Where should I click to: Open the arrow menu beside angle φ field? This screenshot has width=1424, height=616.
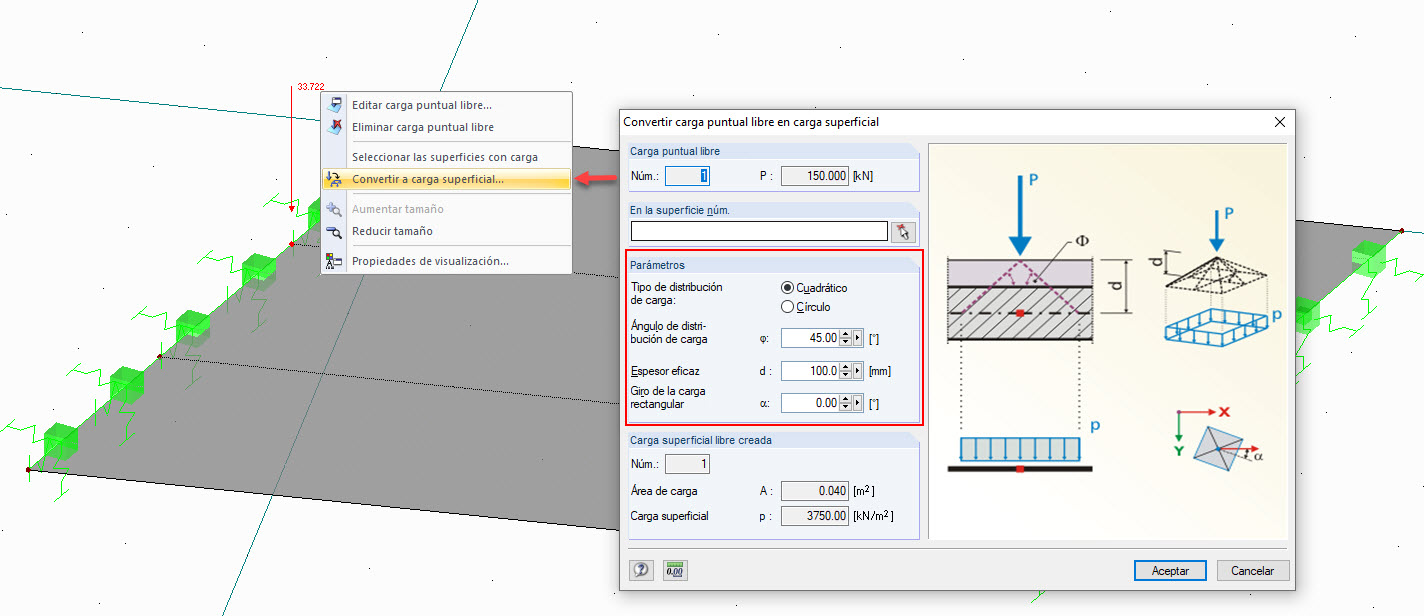[x=856, y=338]
